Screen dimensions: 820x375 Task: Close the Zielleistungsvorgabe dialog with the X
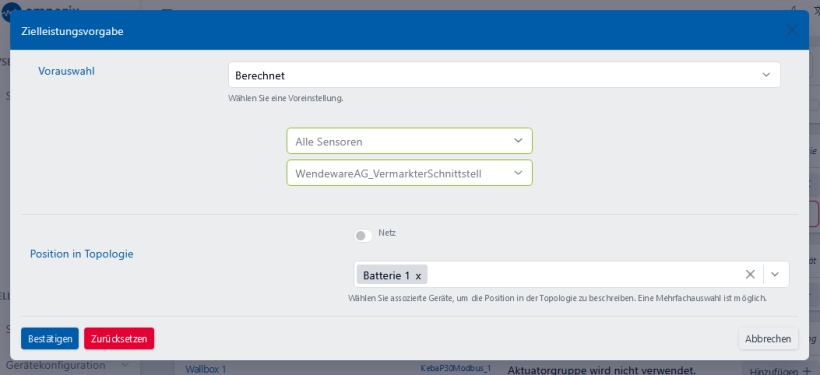[x=792, y=30]
